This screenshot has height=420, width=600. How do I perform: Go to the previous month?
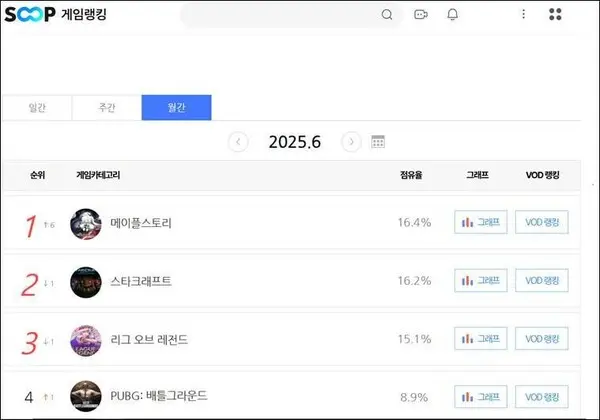point(238,142)
